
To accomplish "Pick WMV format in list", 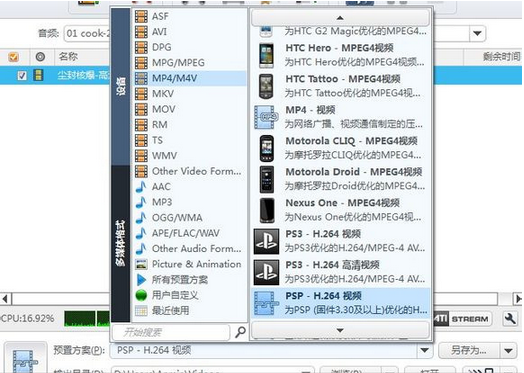I will 189,155.
